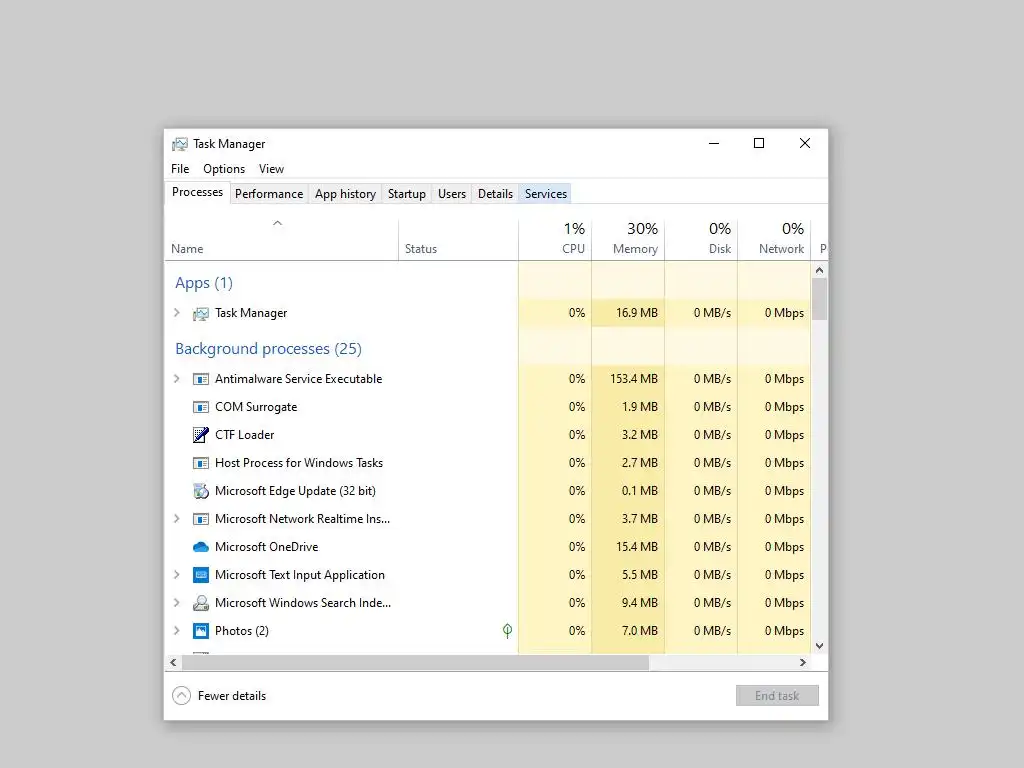Click the green leaf suspended icon for Photos
This screenshot has width=1024, height=768.
pos(507,630)
